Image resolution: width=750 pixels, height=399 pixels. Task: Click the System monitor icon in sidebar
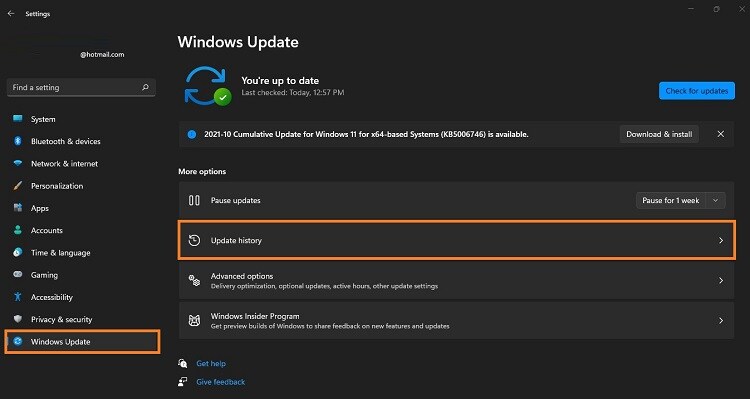[18, 119]
